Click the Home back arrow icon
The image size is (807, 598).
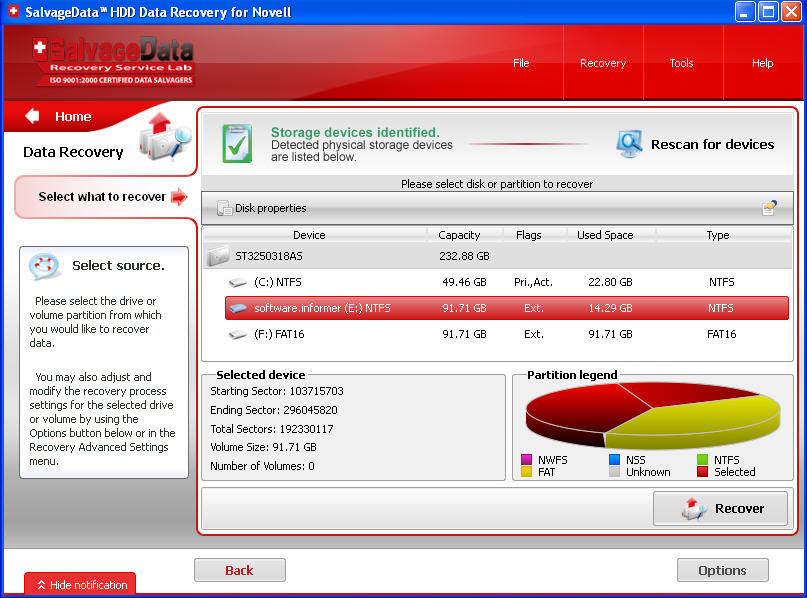click(32, 116)
